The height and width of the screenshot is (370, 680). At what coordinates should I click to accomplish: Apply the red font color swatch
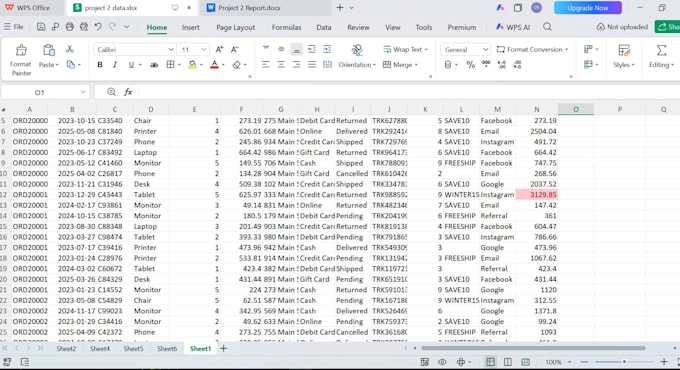click(x=214, y=65)
